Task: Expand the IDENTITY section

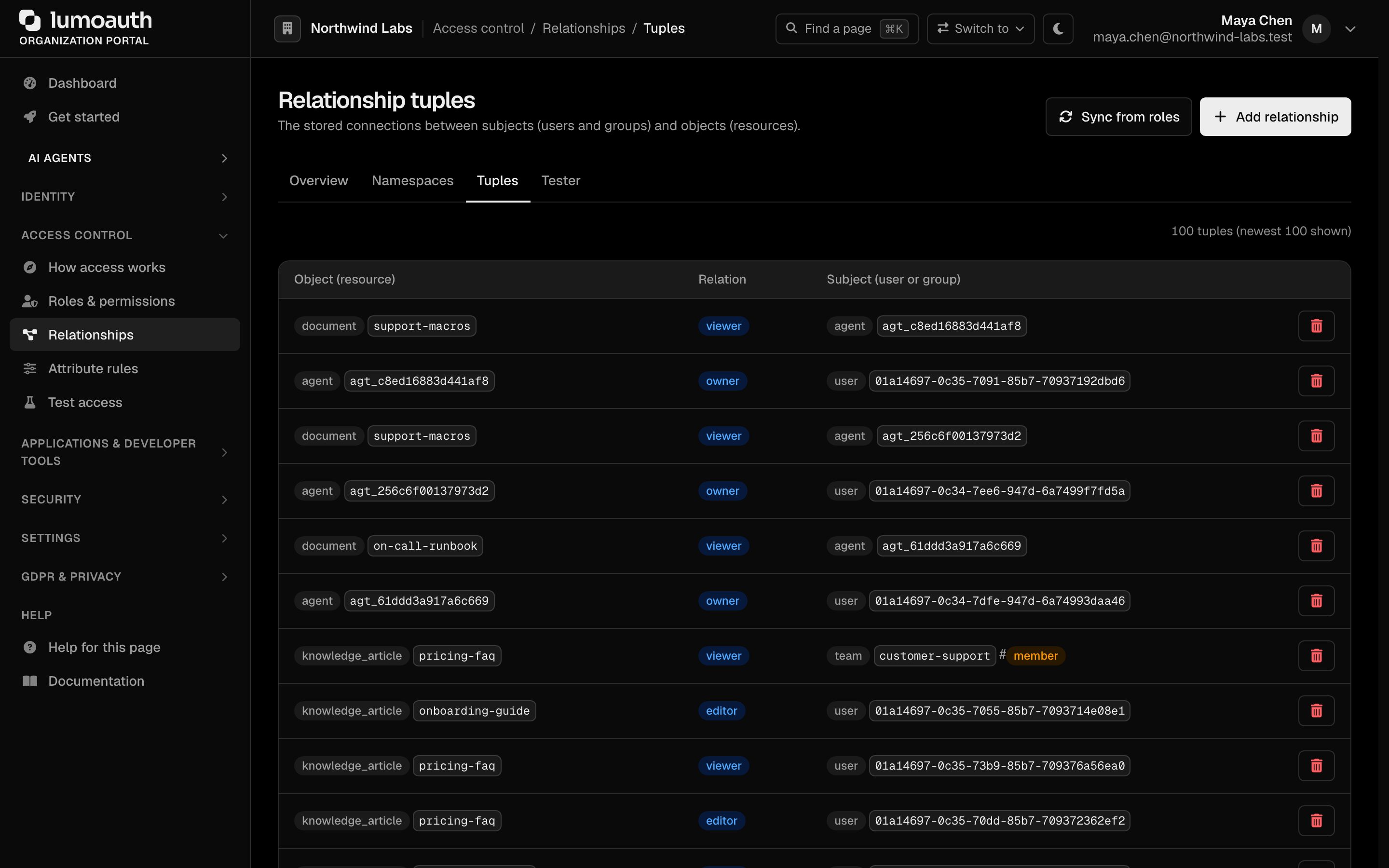Action: 124,197
